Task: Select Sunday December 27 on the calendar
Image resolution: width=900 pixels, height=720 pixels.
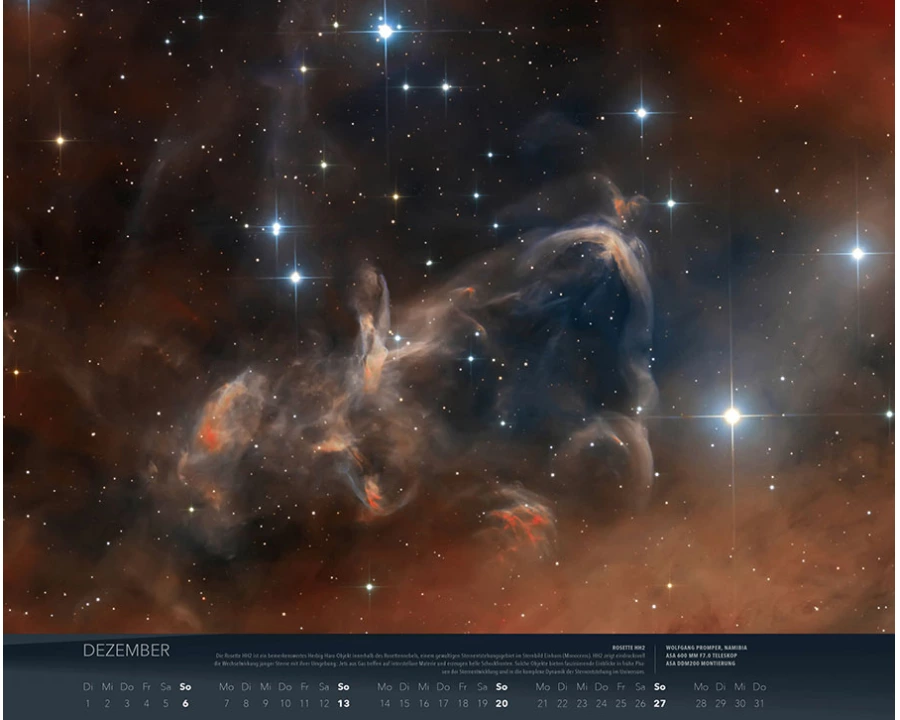Action: (x=659, y=703)
